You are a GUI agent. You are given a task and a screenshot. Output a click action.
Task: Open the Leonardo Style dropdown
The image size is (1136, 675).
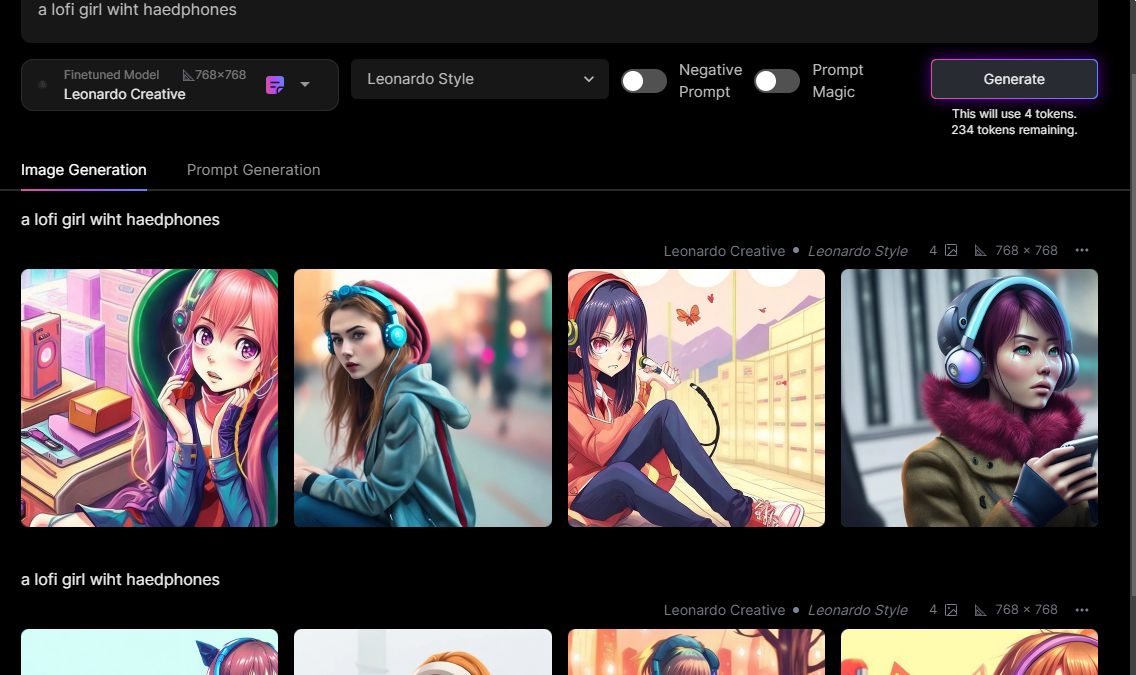(480, 79)
